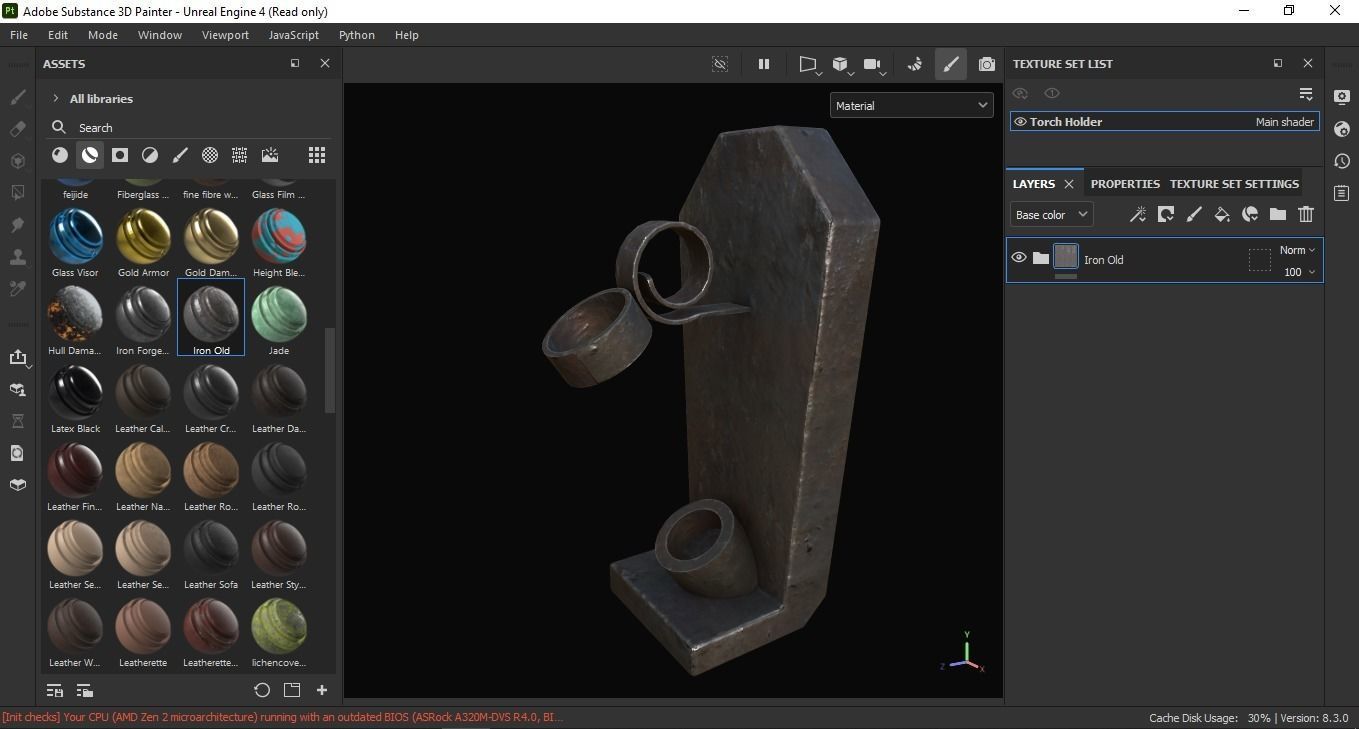Screen dimensions: 1359x729
Task: Select the Paint brush tool in left toolbar
Action: [x=17, y=97]
